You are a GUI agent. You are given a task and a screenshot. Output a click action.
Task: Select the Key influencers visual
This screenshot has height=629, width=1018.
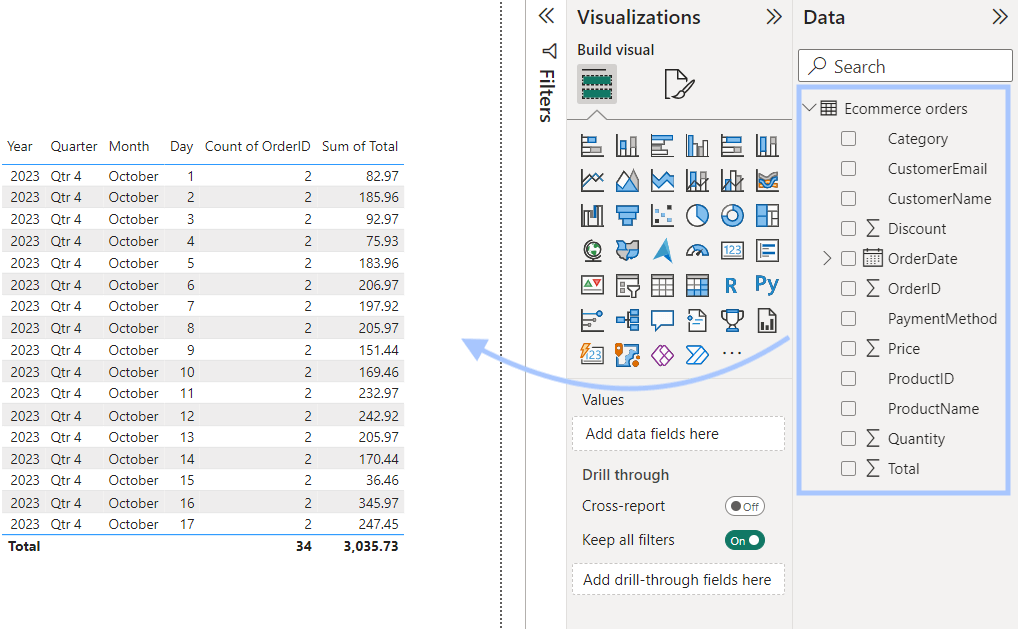point(592,321)
